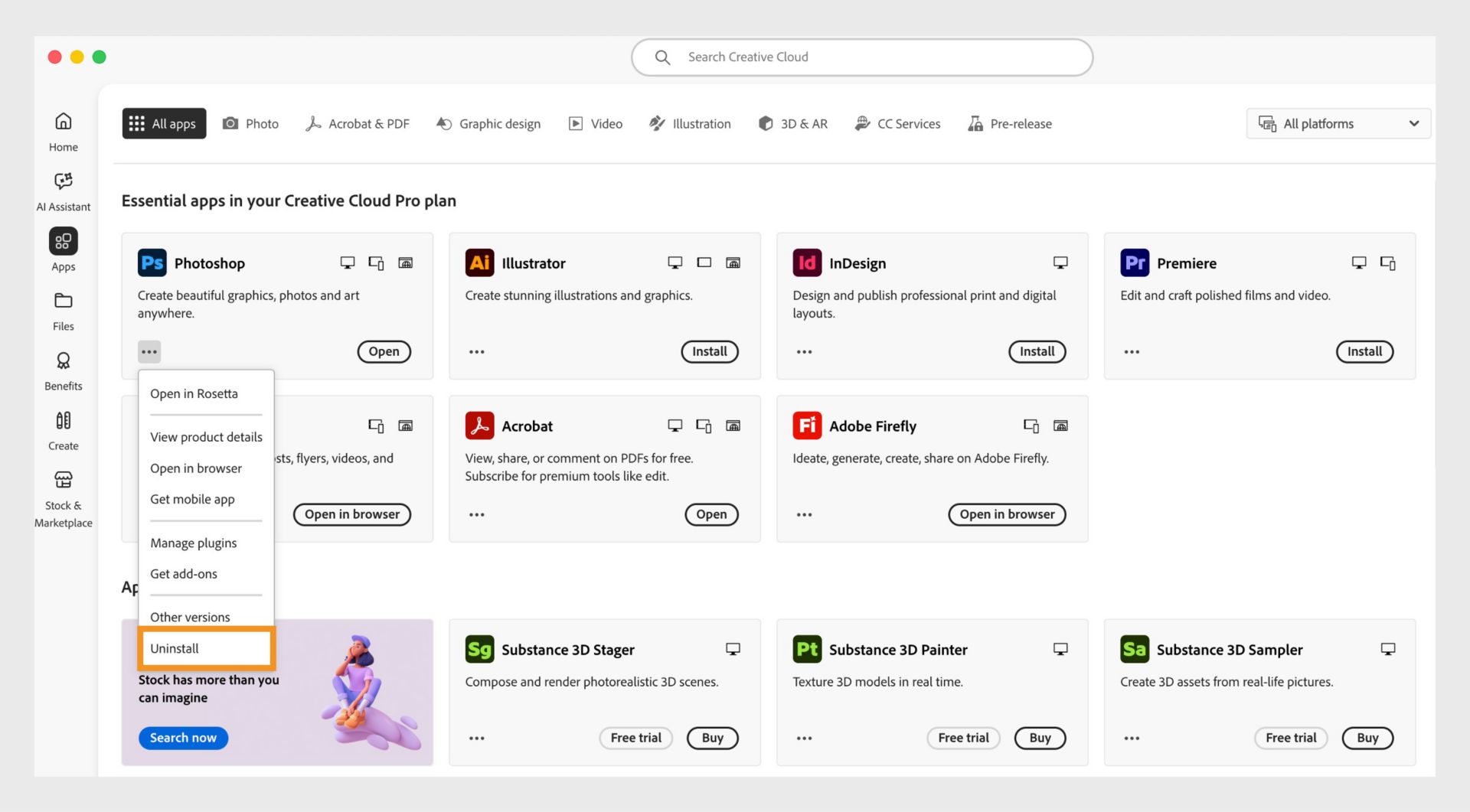Open Illustrator's more options menu
This screenshot has width=1470, height=812.
tap(477, 352)
